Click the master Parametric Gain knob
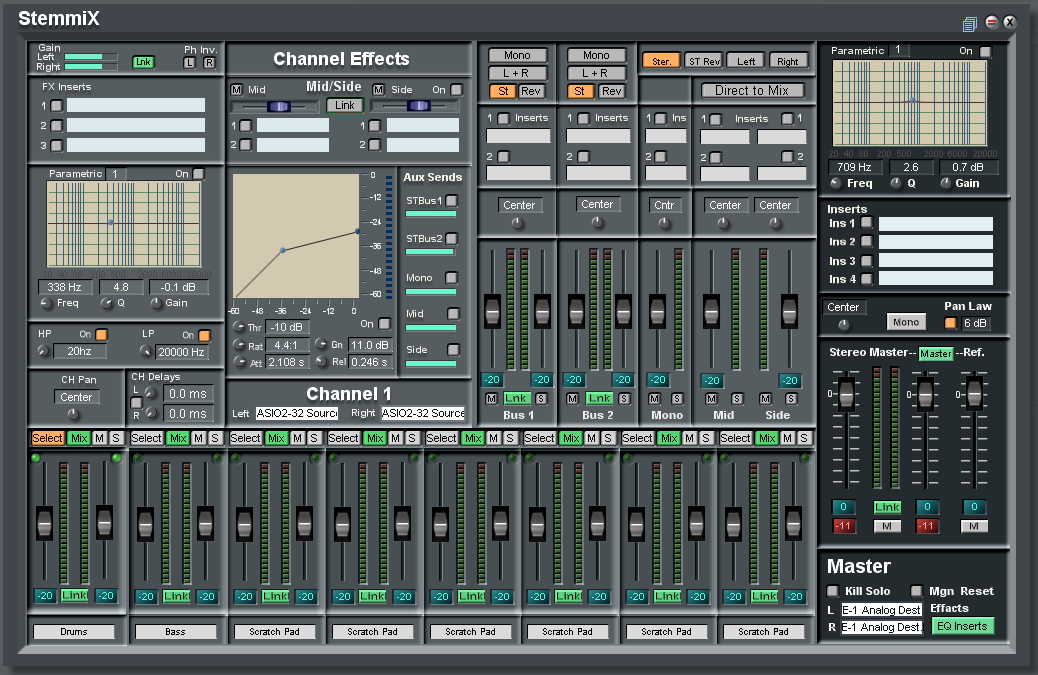Image resolution: width=1038 pixels, height=675 pixels. coord(944,183)
